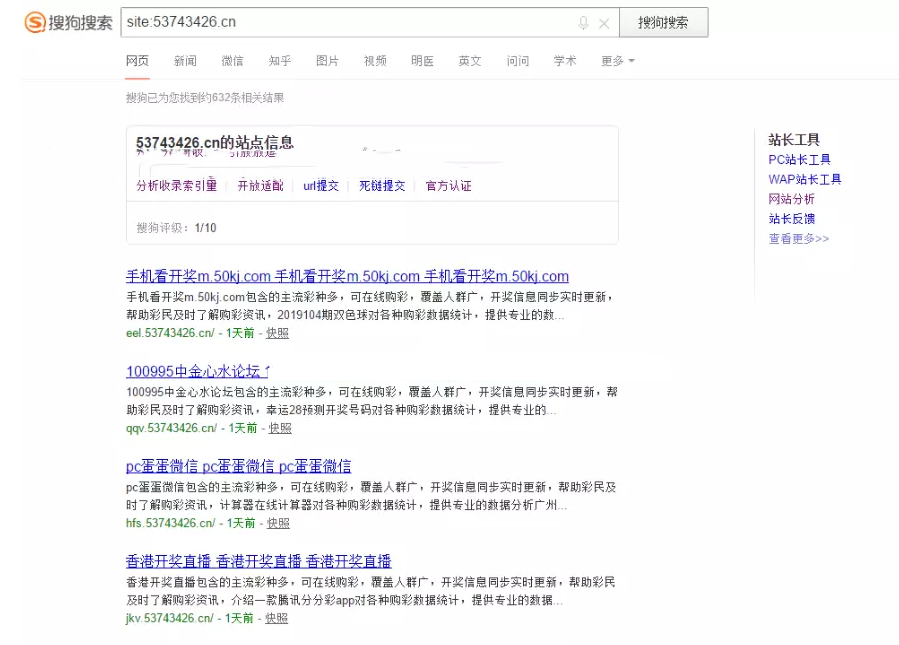Open the 视频 tab
Viewport: 899px width, 645px height.
click(x=375, y=61)
